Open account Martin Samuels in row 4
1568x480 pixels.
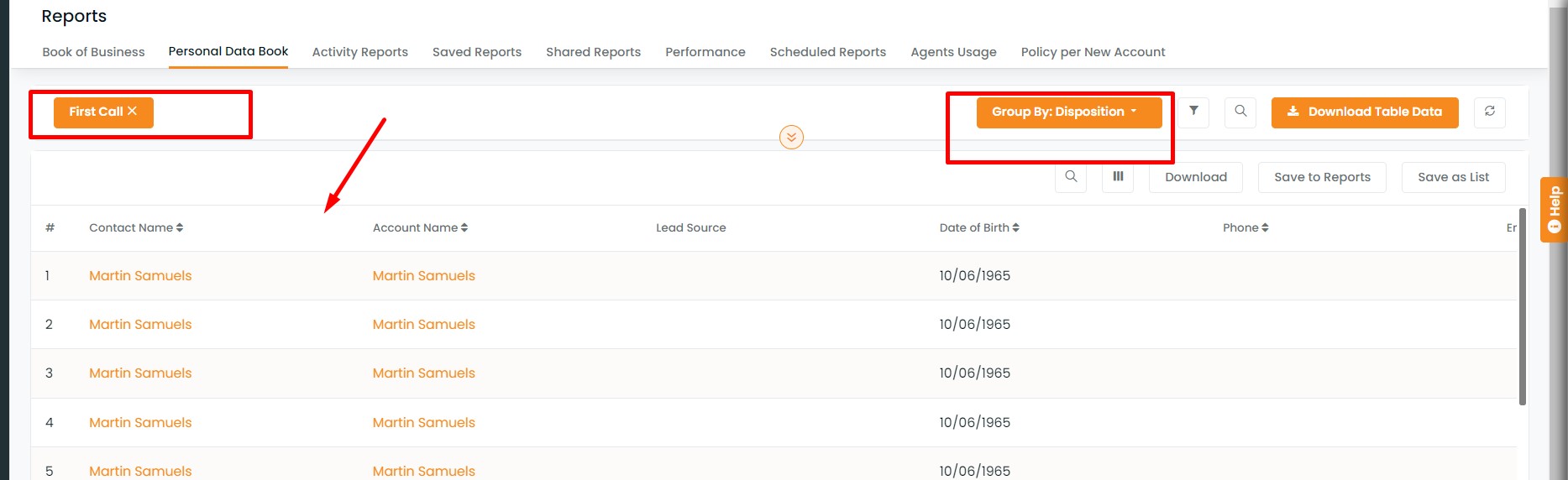coord(423,422)
